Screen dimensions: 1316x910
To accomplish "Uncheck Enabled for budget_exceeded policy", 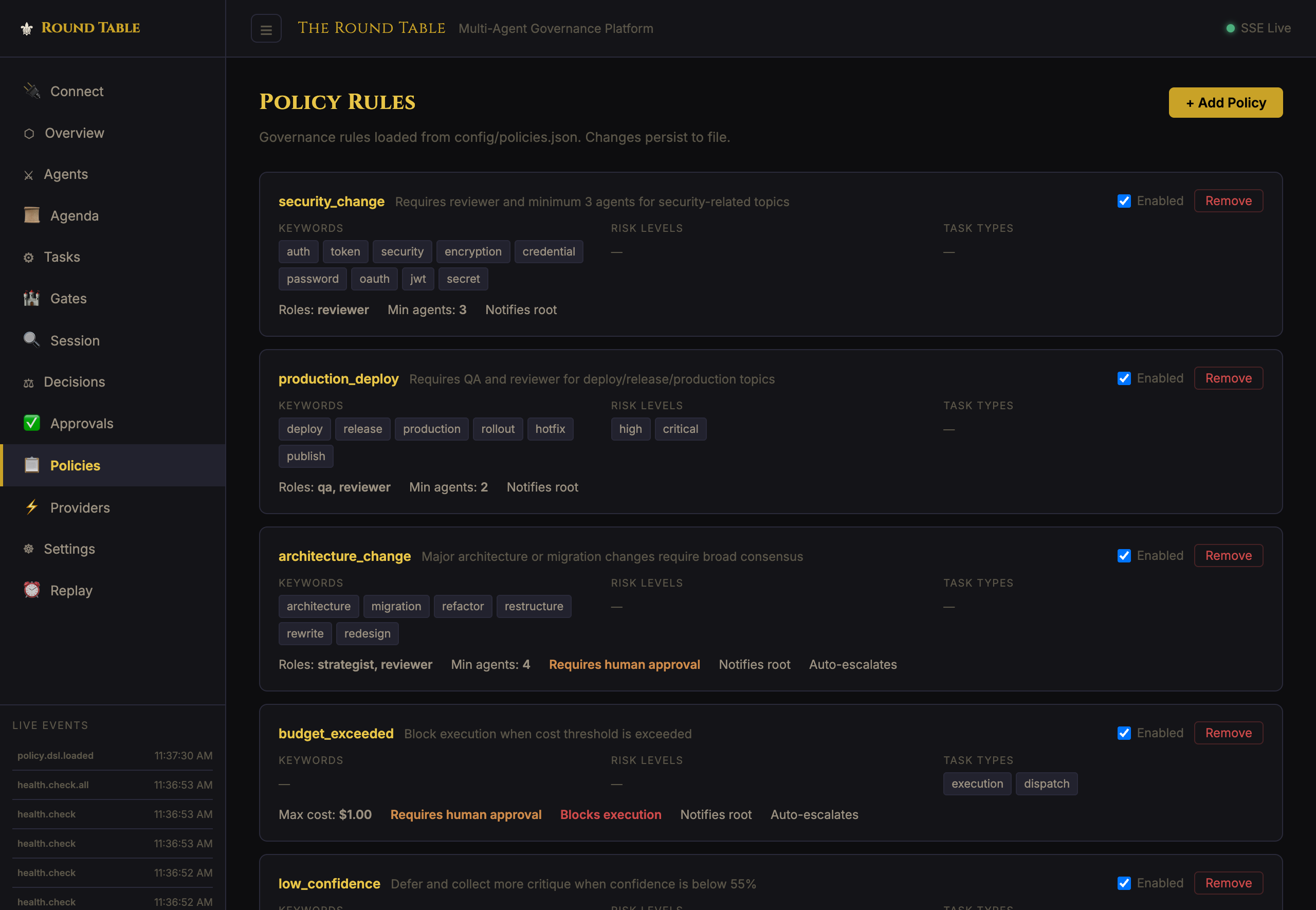I will tap(1124, 733).
